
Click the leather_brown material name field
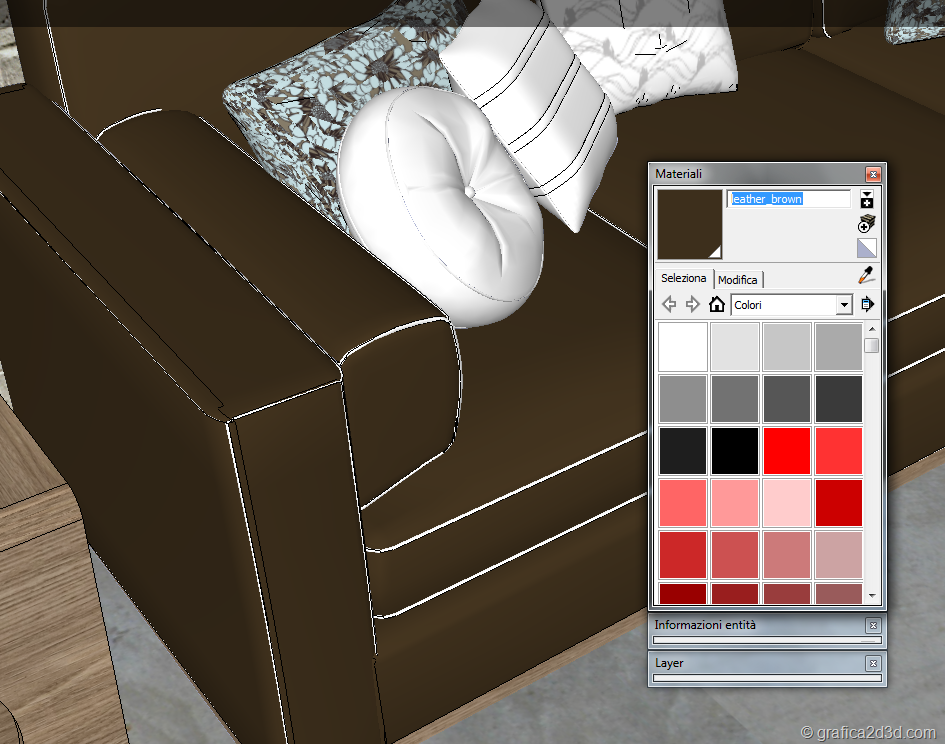(788, 199)
